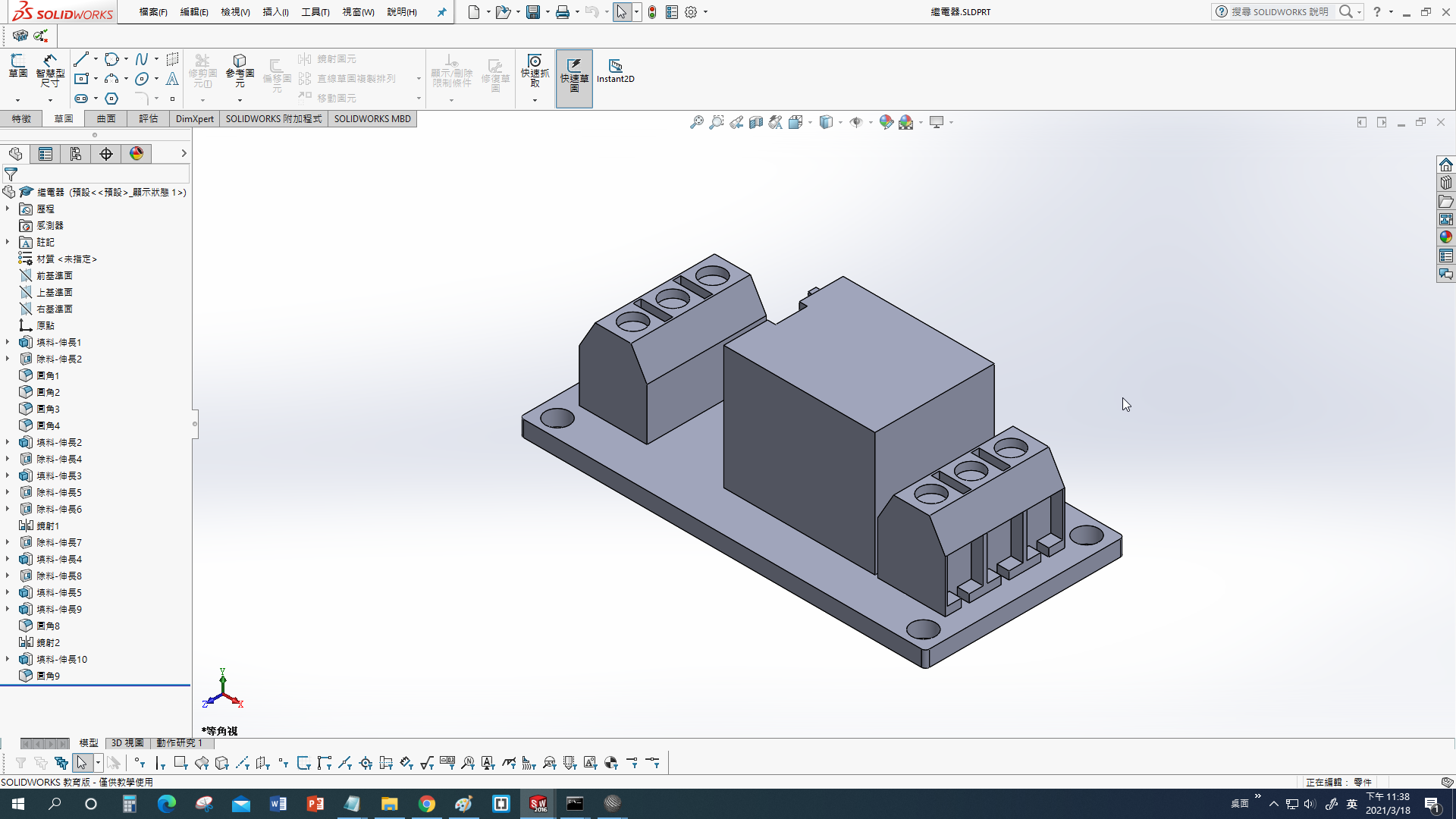The image size is (1456, 819).
Task: Toggle the filter axes selection filter
Action: (243, 763)
